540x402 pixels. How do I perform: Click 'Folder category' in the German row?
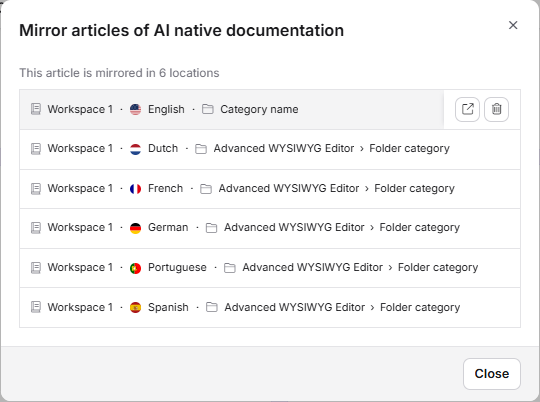click(x=419, y=228)
